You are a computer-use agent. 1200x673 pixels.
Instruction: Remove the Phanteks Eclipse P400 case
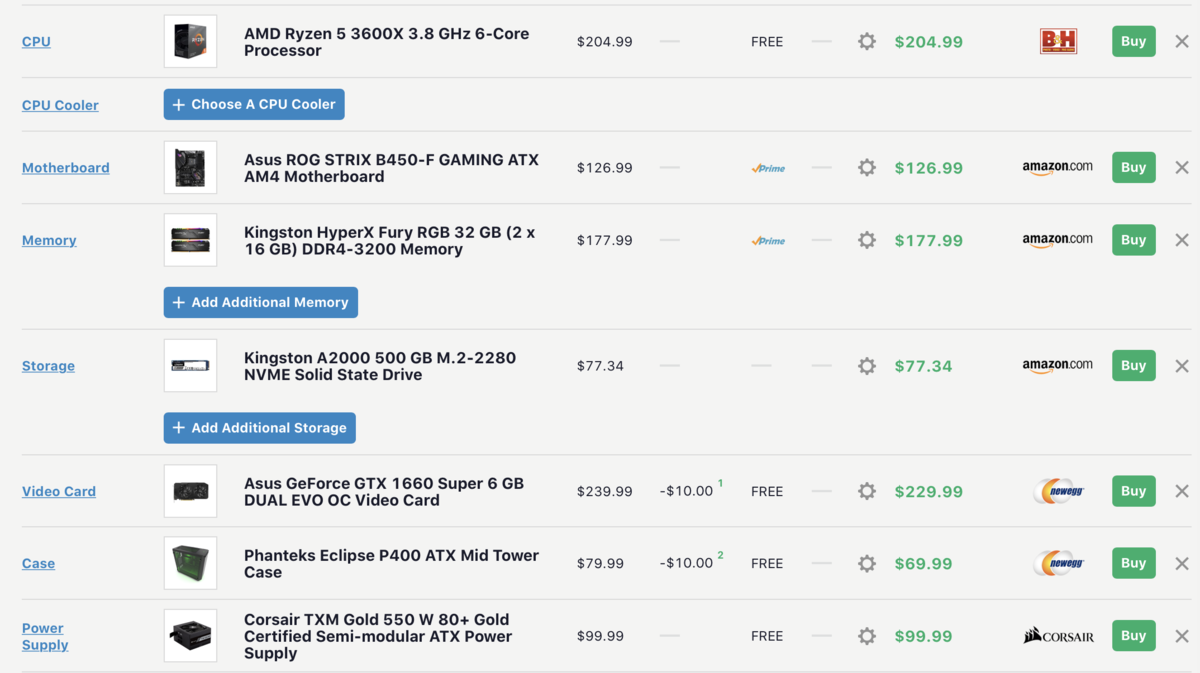1182,563
